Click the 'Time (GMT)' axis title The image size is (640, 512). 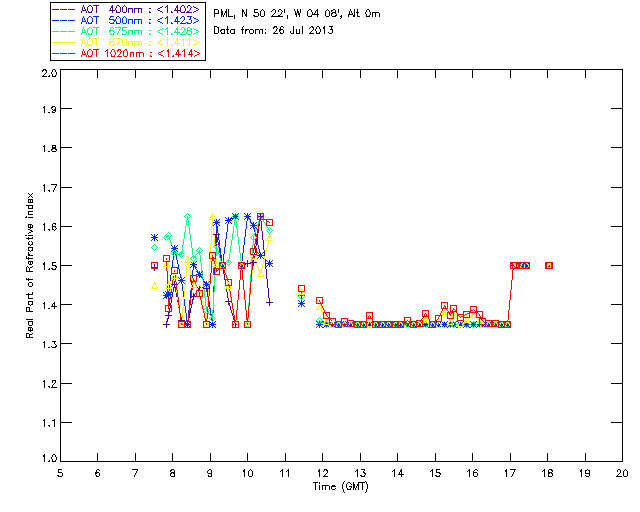pos(340,487)
